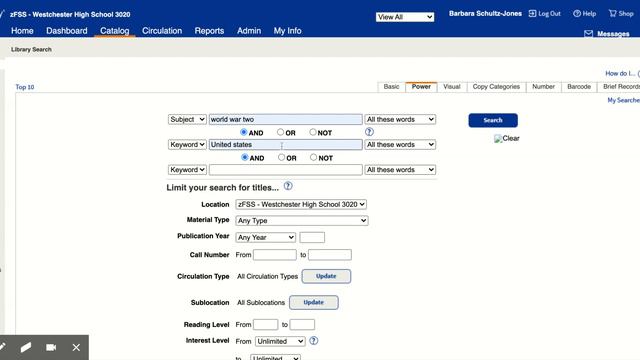
Task: Open the My Info menu
Action: pos(287,31)
